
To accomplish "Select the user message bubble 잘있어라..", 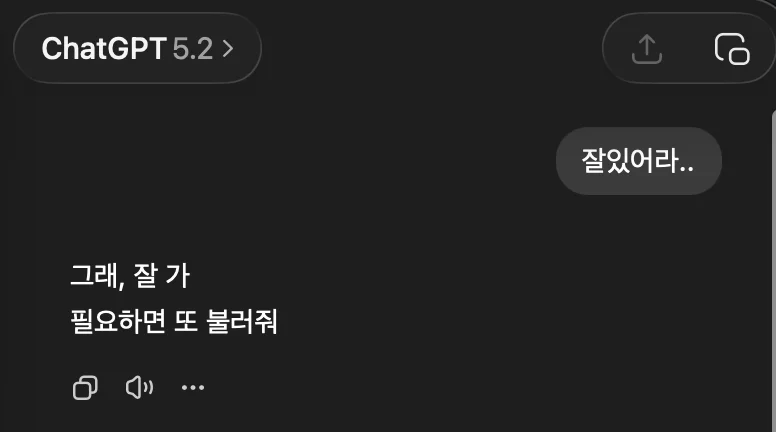I will (x=638, y=161).
